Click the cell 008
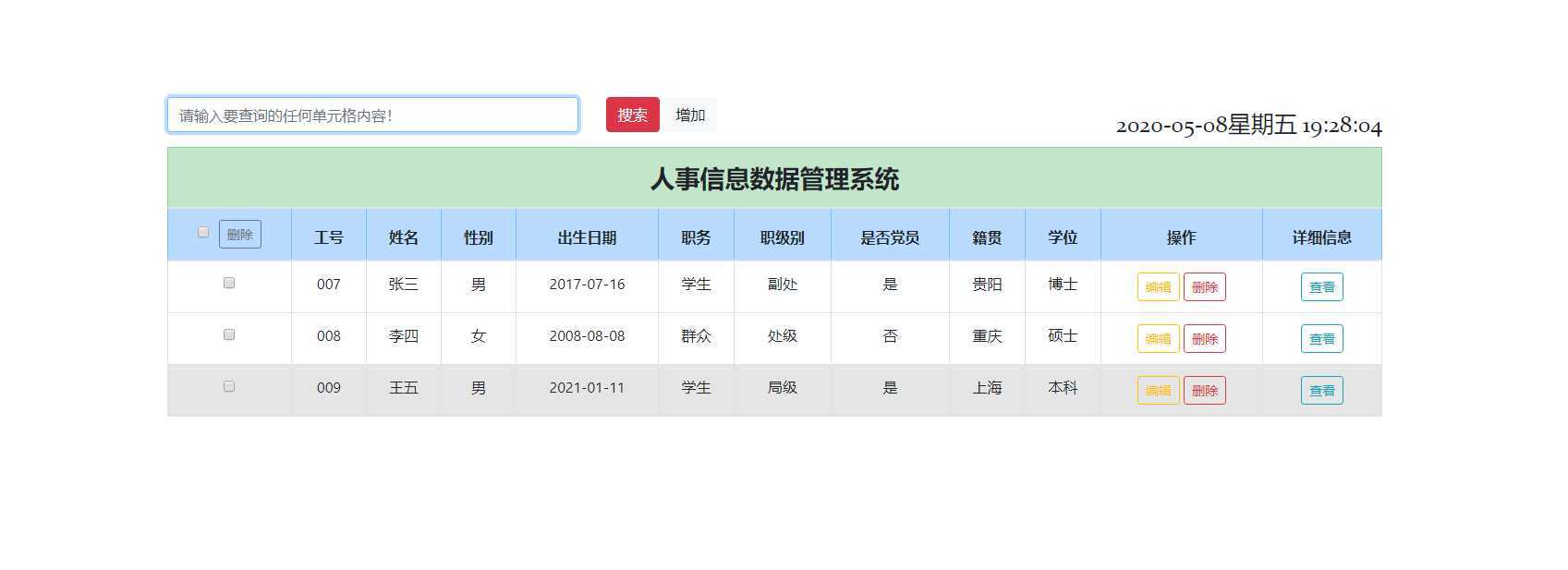This screenshot has width=1568, height=570. pyautogui.click(x=329, y=336)
